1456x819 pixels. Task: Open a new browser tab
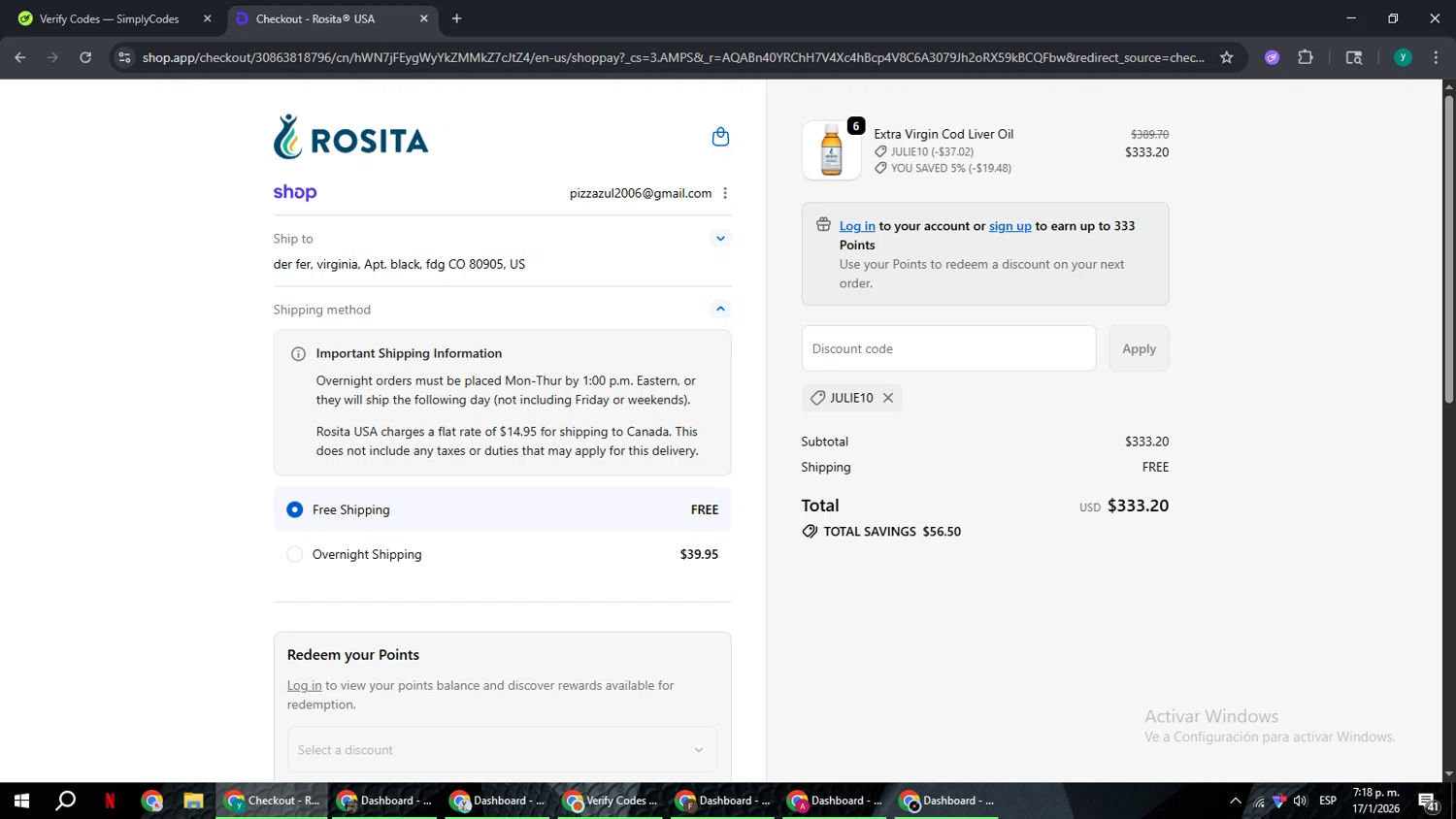pyautogui.click(x=456, y=18)
